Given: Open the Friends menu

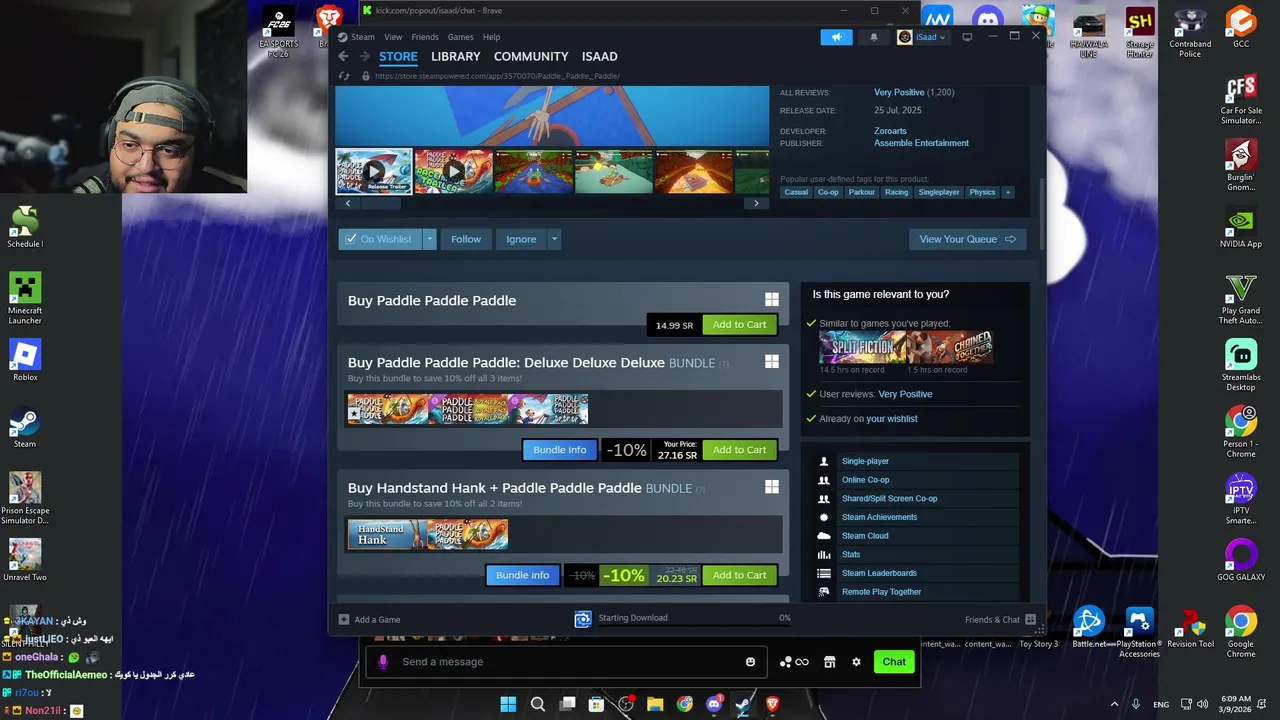Looking at the screenshot, I should (x=425, y=37).
